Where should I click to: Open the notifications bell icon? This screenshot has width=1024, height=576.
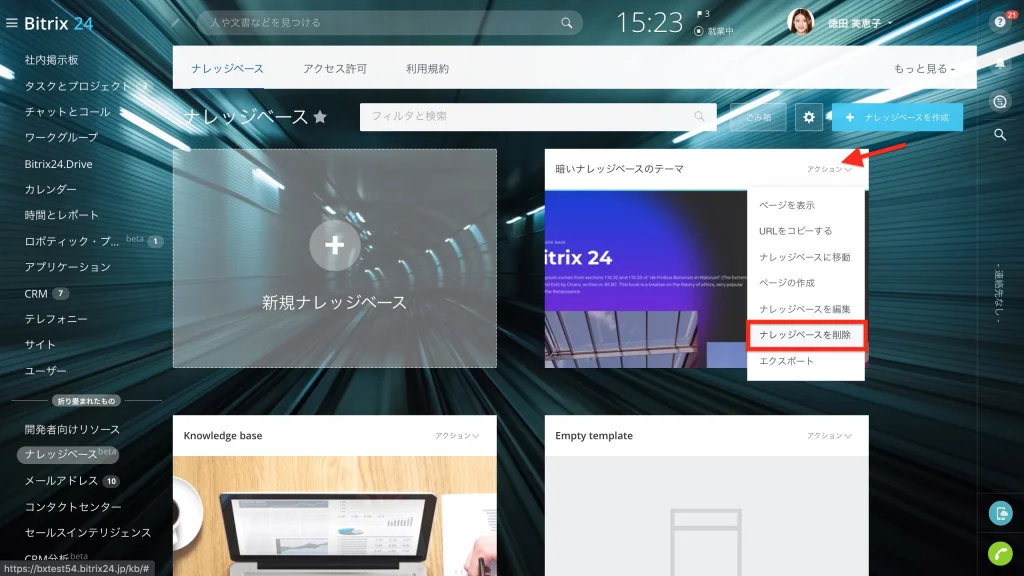click(1000, 64)
